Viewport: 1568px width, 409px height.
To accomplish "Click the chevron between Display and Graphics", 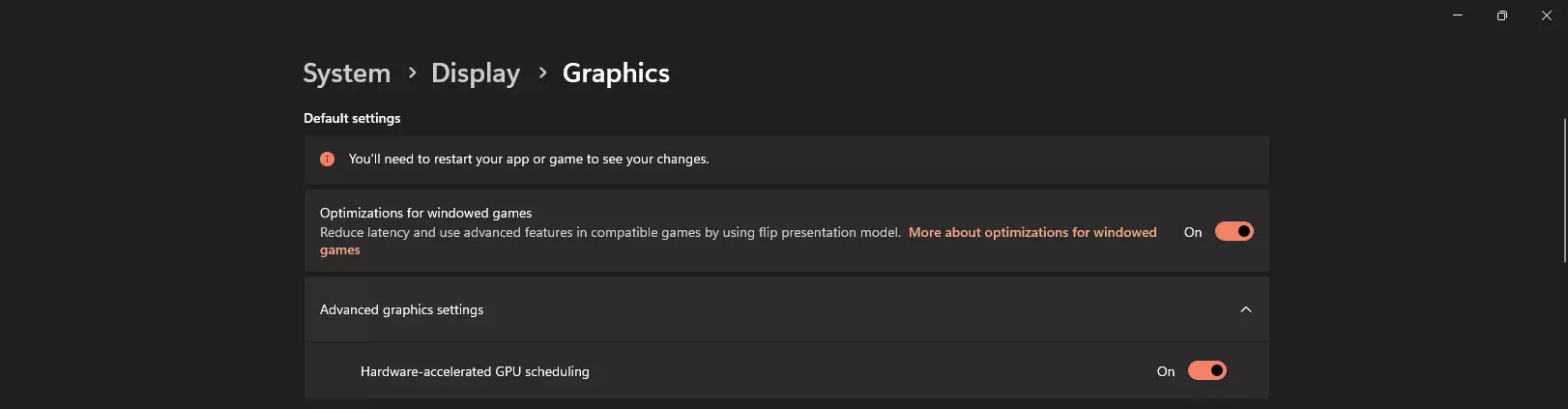I will (542, 73).
